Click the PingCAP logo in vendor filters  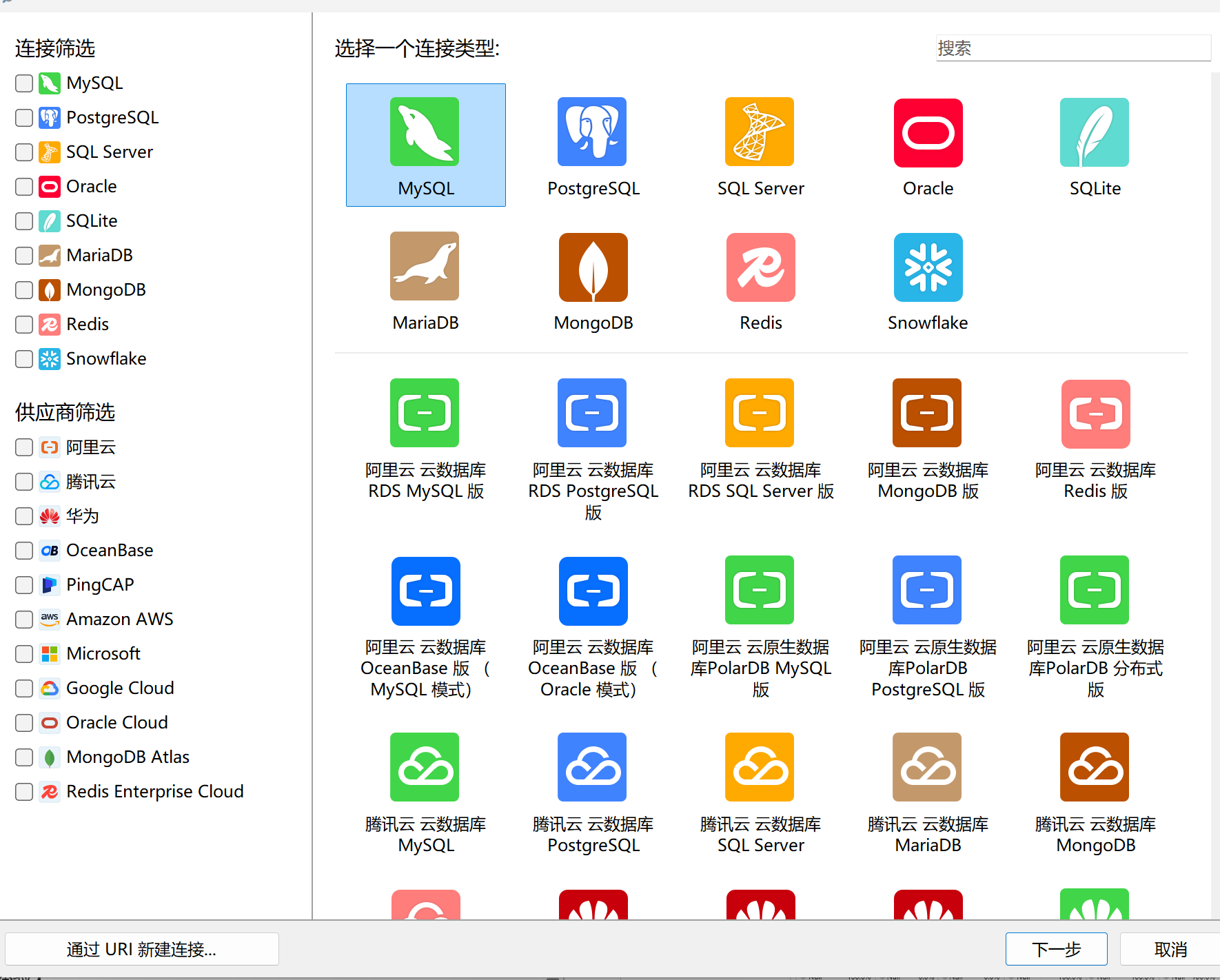[x=50, y=585]
